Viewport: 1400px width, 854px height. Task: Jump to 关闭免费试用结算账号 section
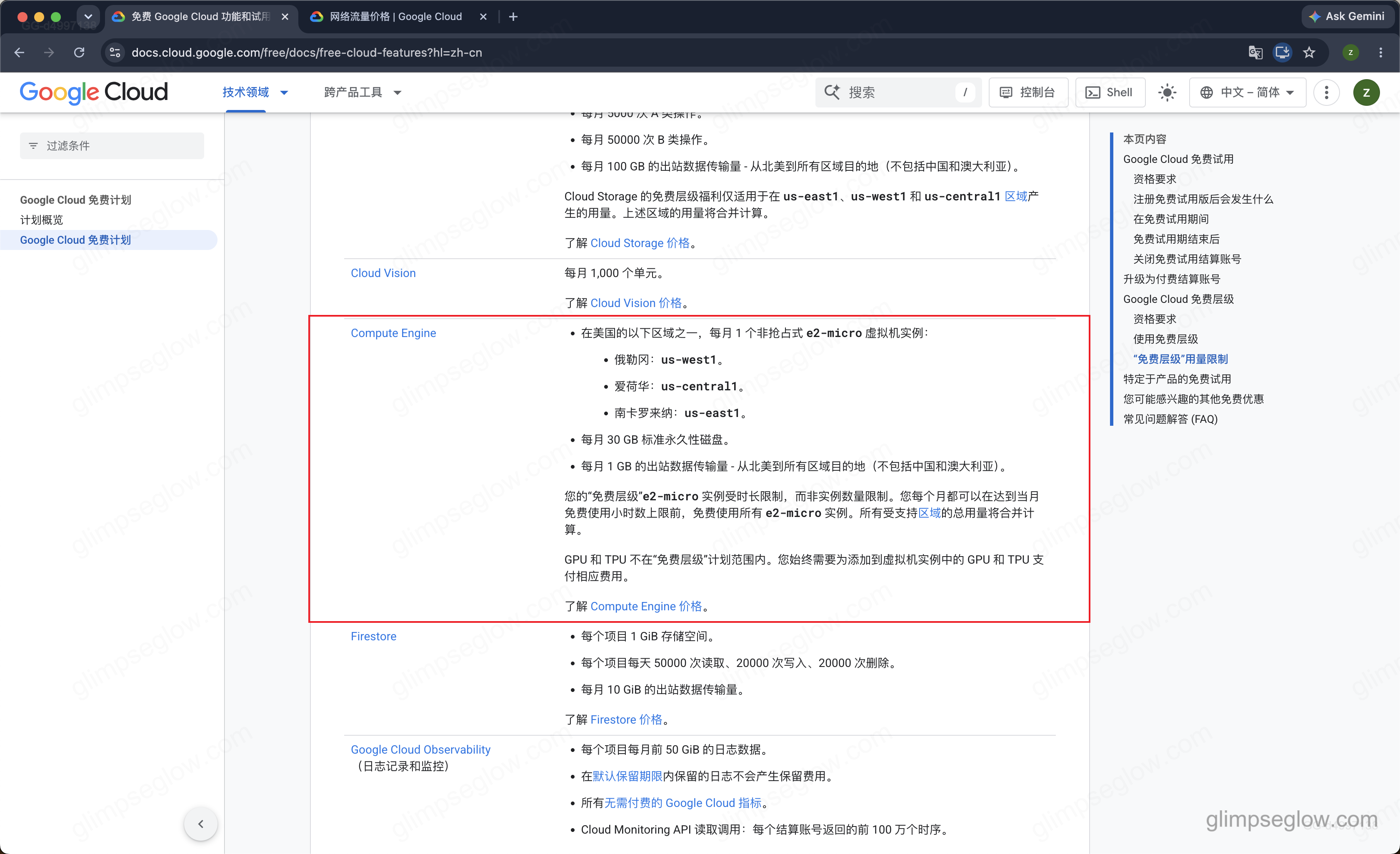(1187, 259)
